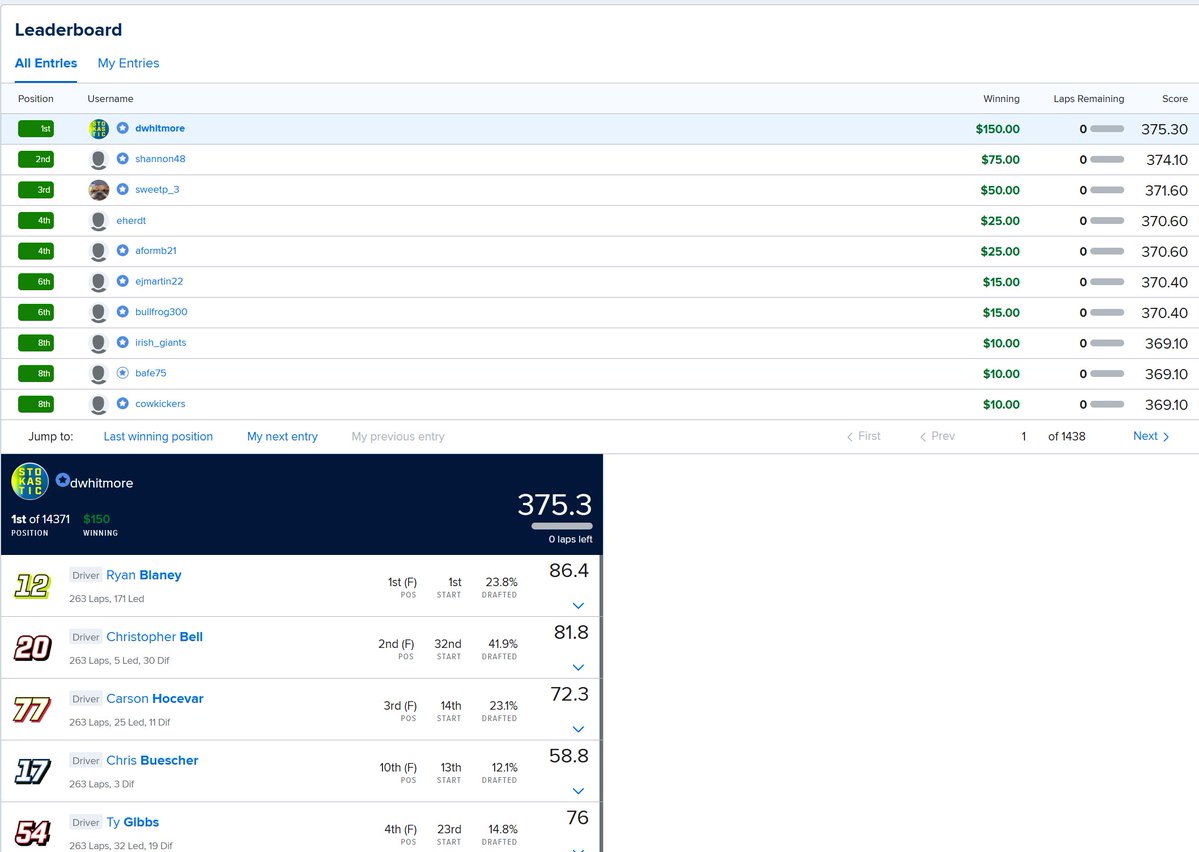The height and width of the screenshot is (852, 1199).
Task: Click the 374.10 score value
Action: 1167,160
